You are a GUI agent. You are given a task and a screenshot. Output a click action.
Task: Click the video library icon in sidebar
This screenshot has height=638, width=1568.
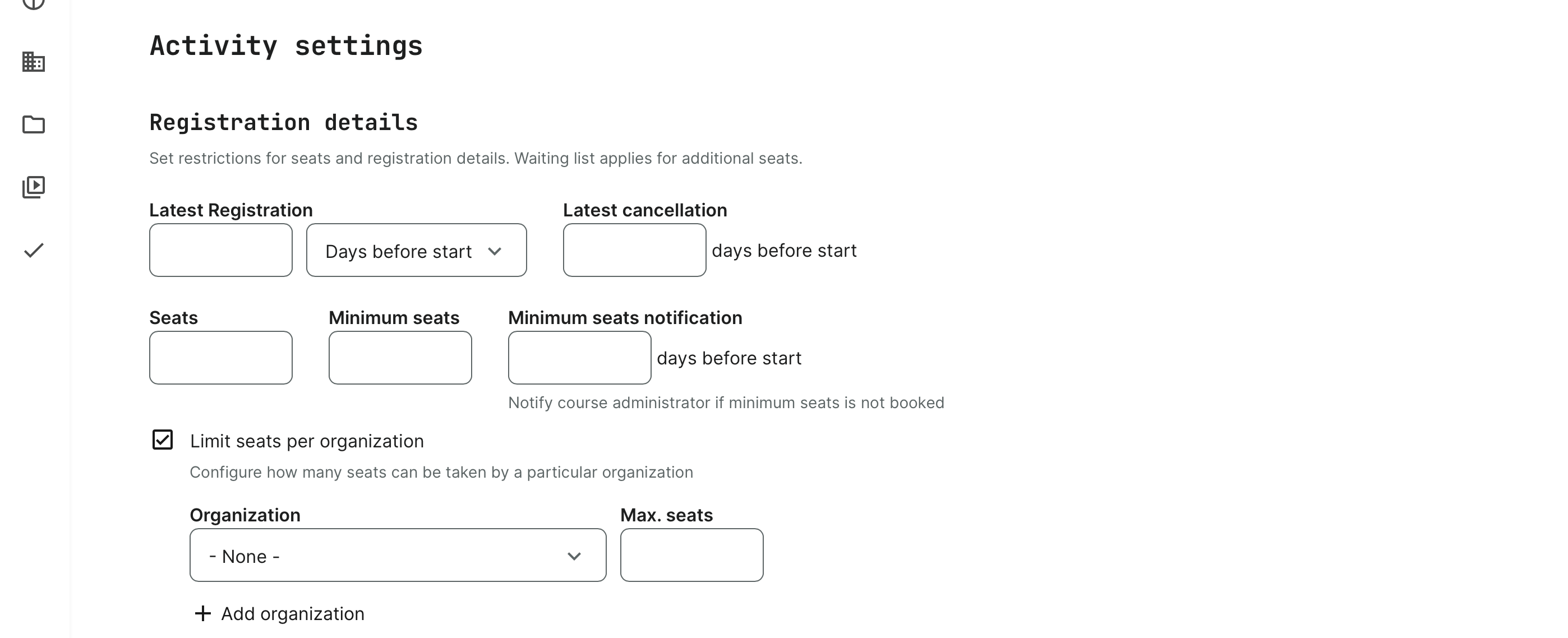(34, 187)
